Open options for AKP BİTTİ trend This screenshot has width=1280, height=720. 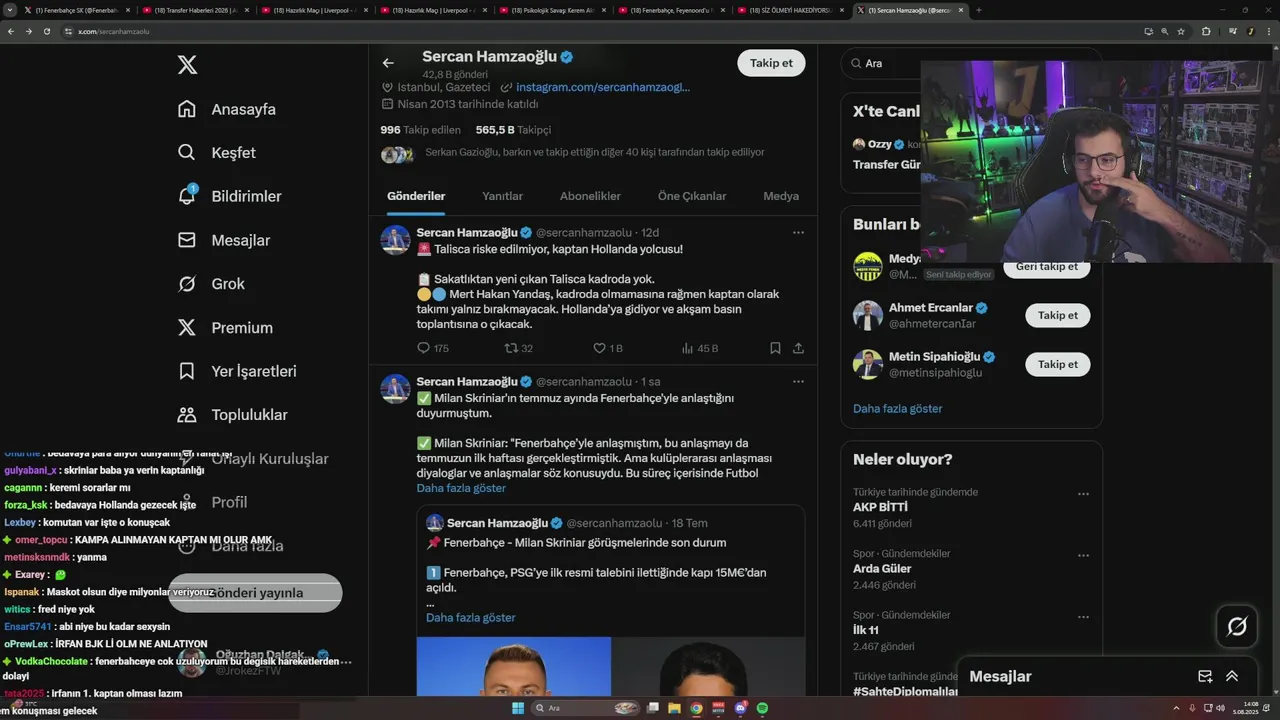1083,494
